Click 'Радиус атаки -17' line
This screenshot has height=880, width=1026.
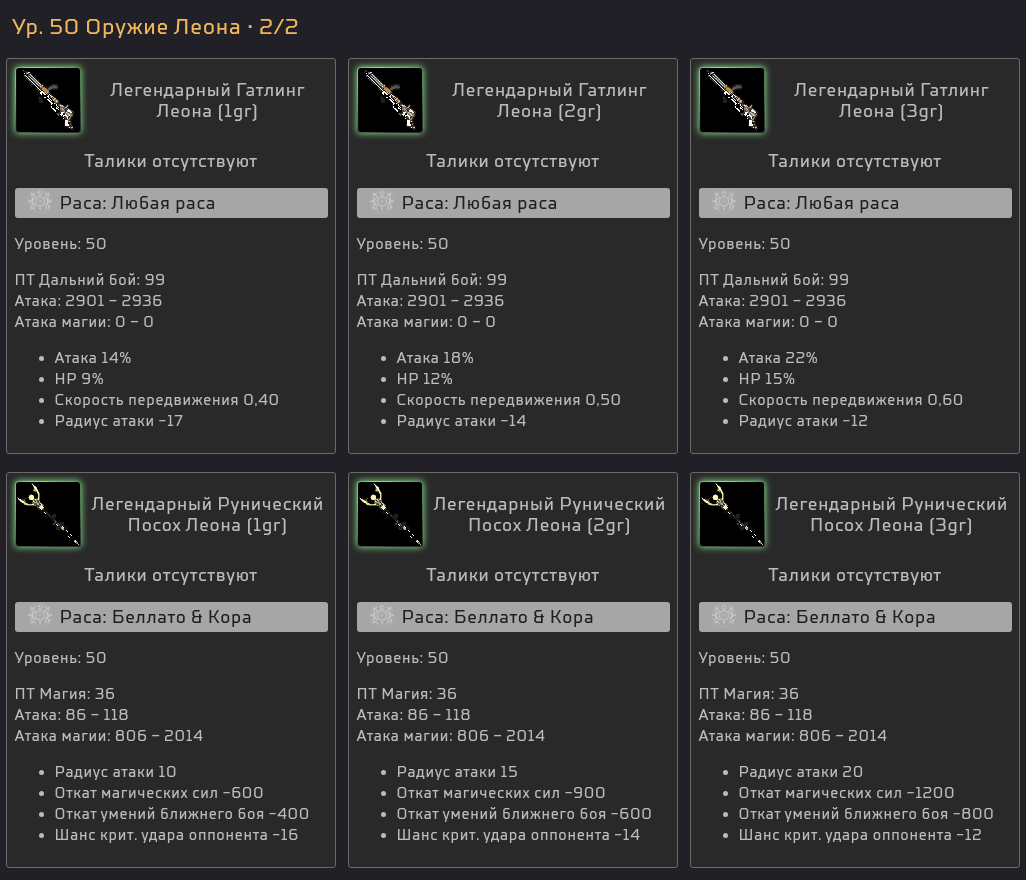pos(118,421)
